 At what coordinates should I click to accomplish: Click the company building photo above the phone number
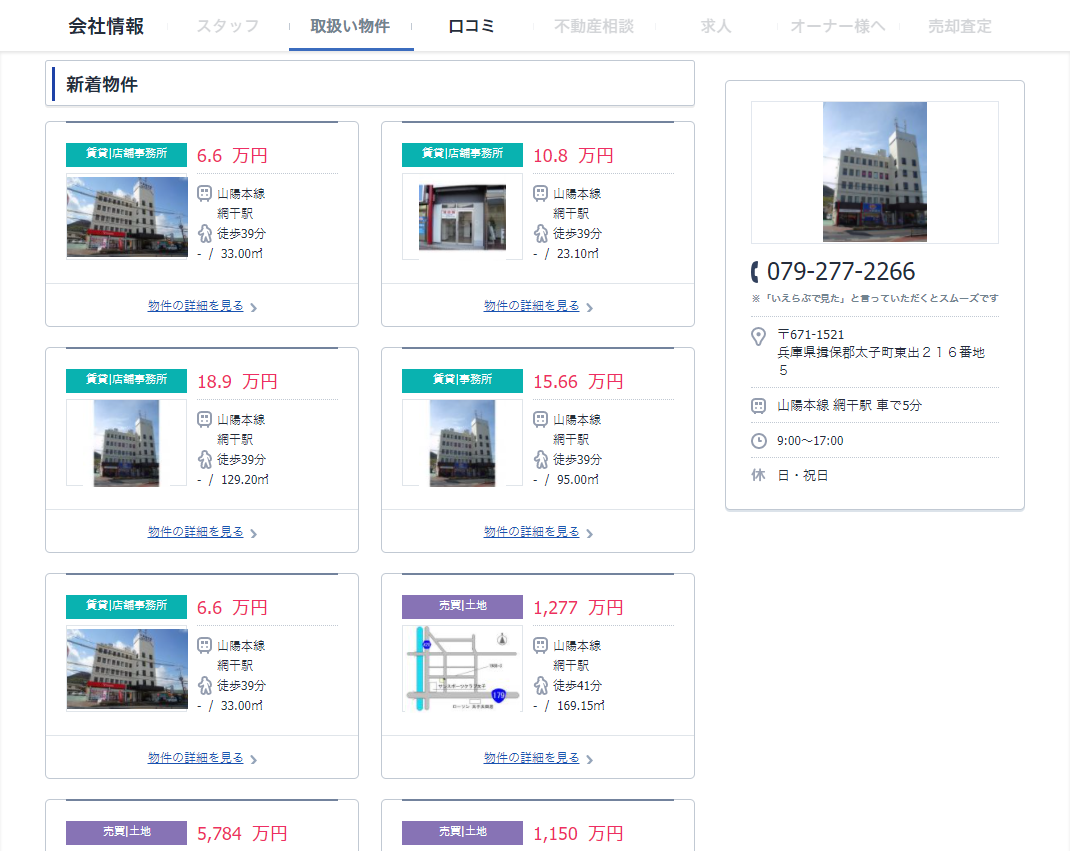point(875,172)
